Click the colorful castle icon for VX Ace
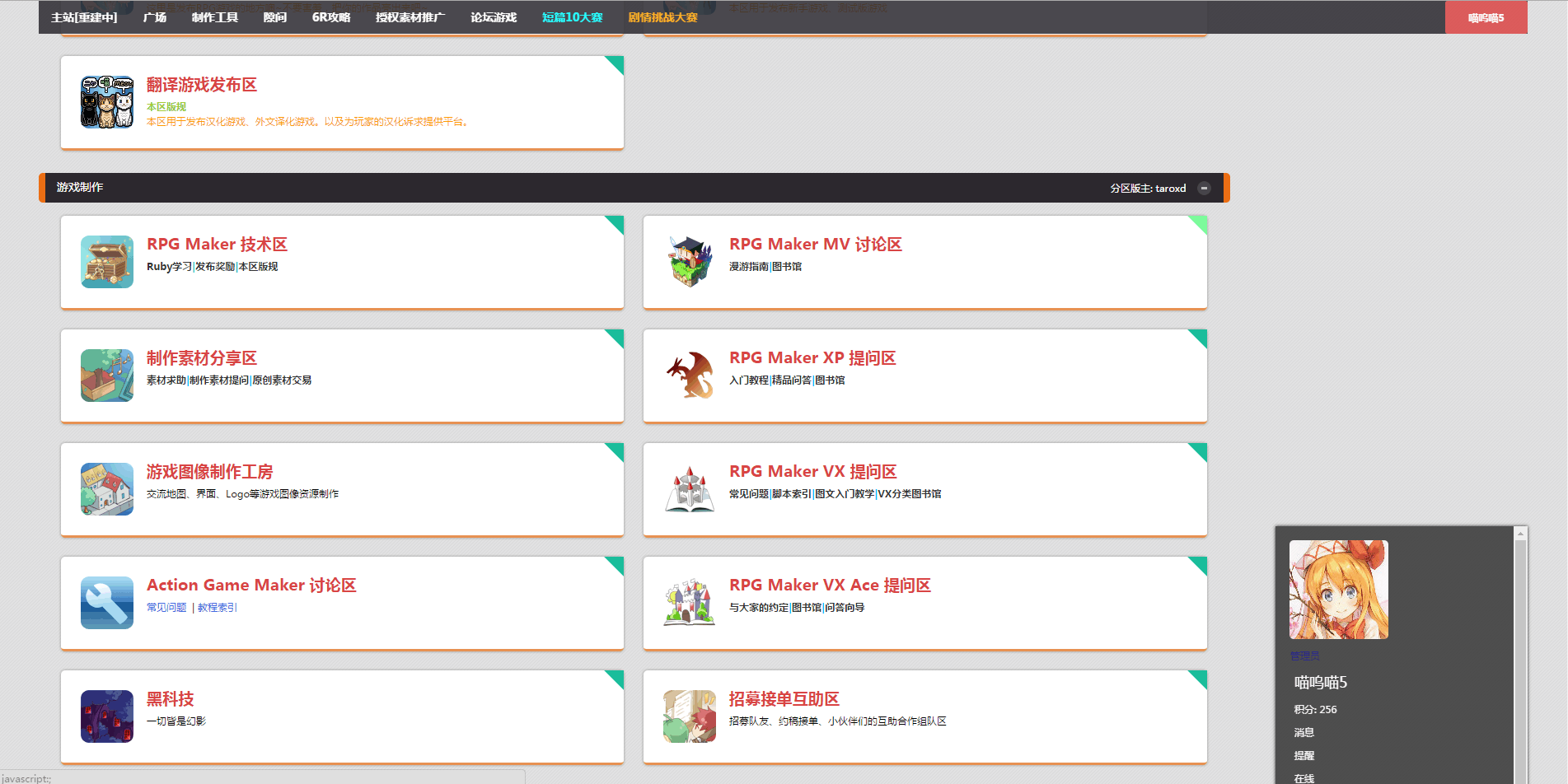Viewport: 1568px width, 784px height. coord(690,603)
